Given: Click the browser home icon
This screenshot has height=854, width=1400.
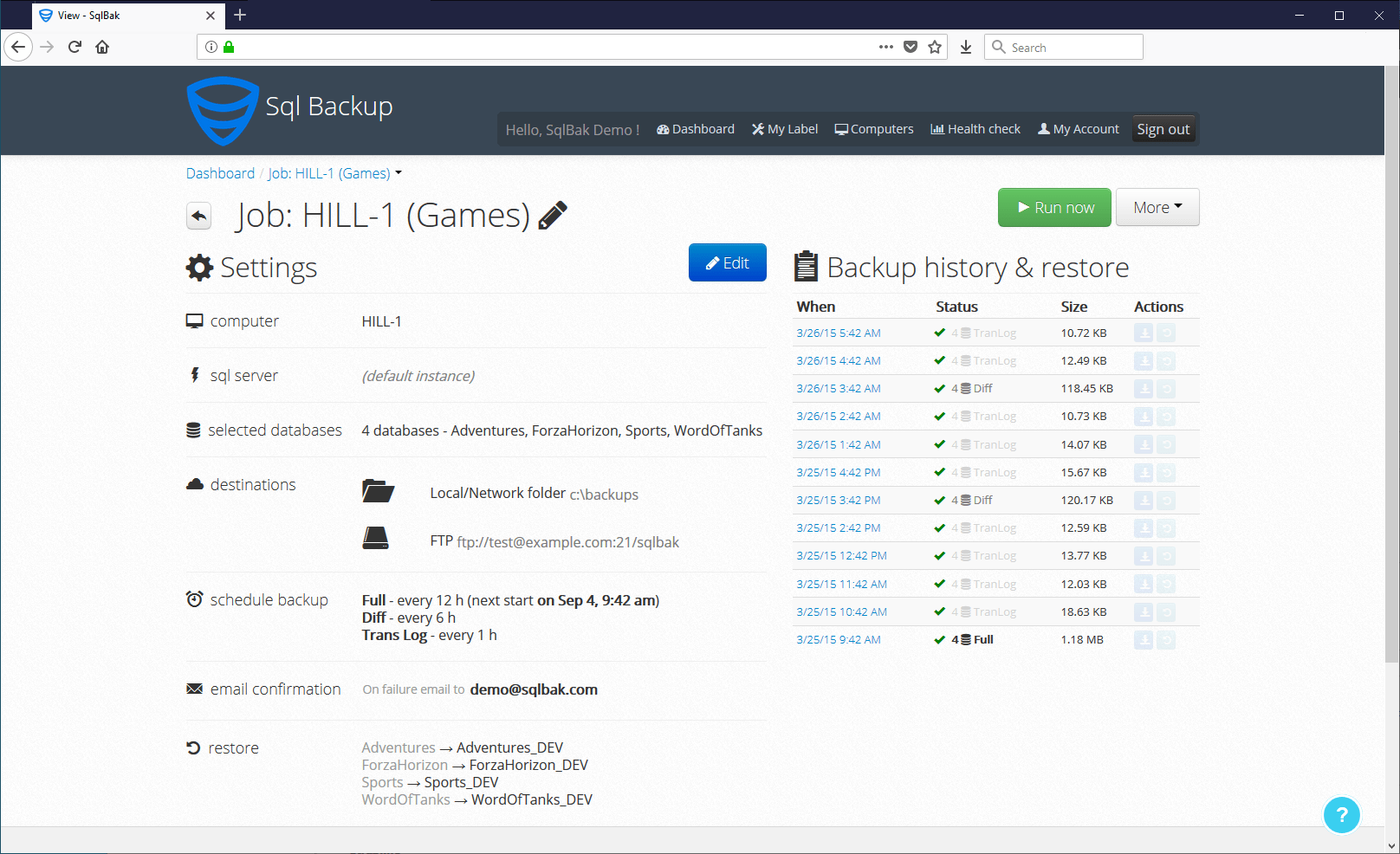Looking at the screenshot, I should click(102, 47).
